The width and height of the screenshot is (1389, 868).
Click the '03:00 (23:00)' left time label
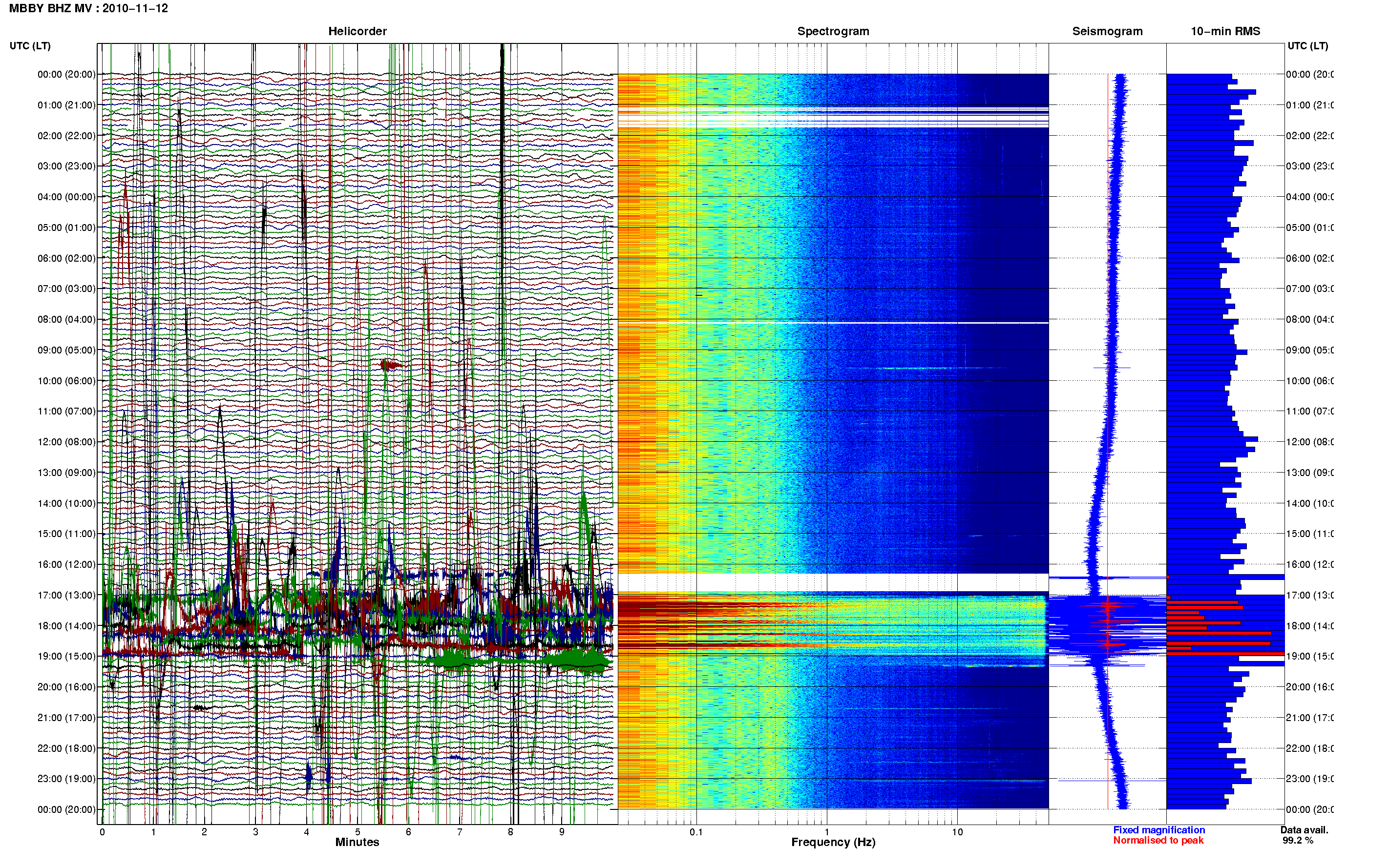click(66, 166)
